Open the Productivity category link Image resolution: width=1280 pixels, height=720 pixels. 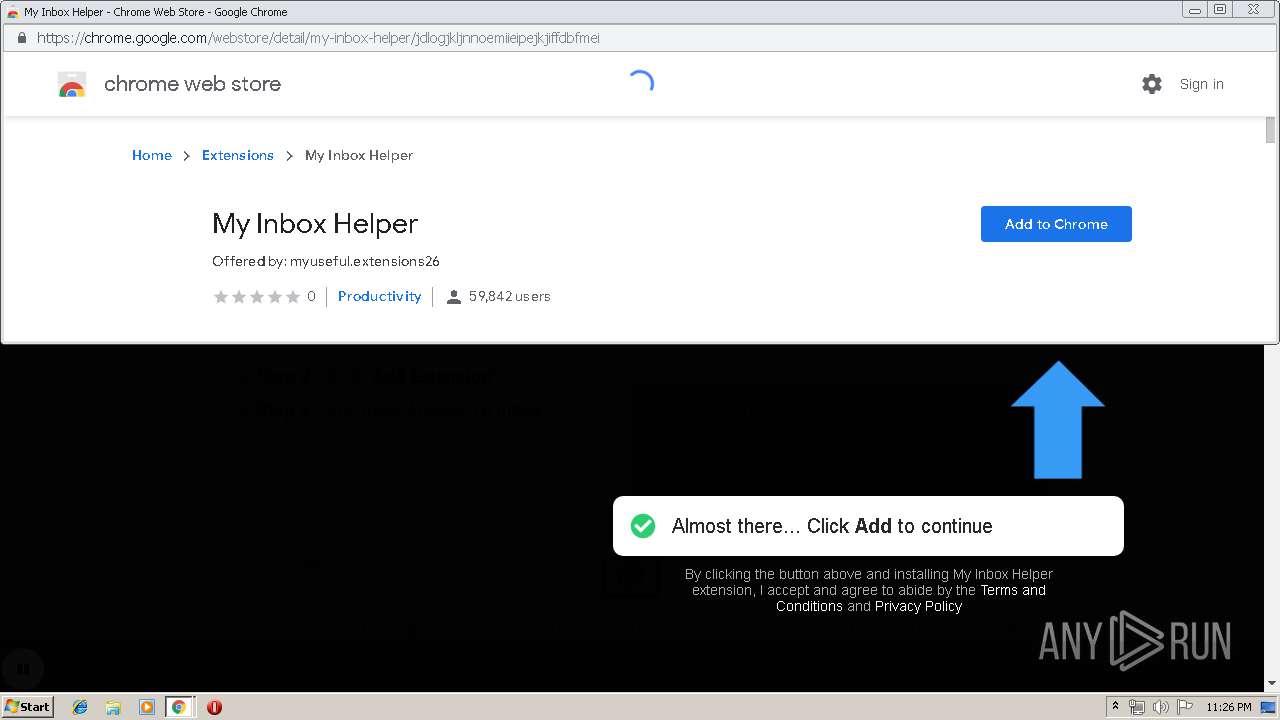click(380, 296)
